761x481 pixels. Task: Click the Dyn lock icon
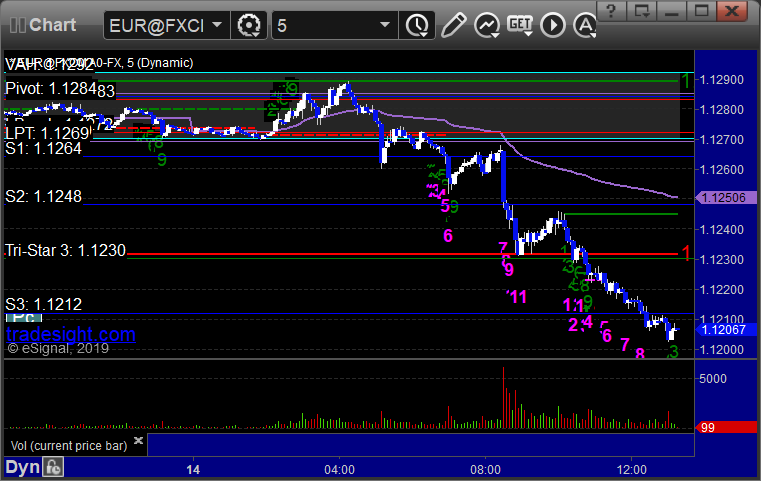[x=53, y=467]
